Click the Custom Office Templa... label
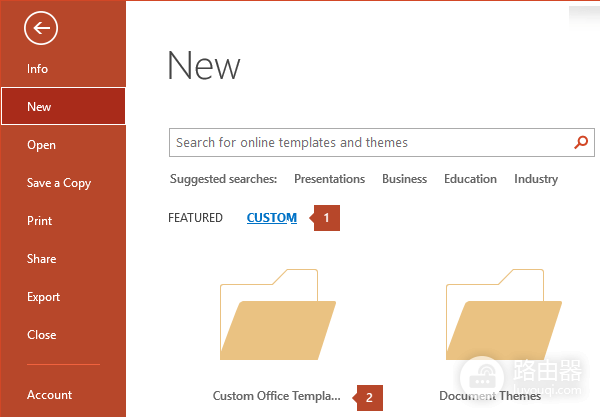 click(276, 396)
